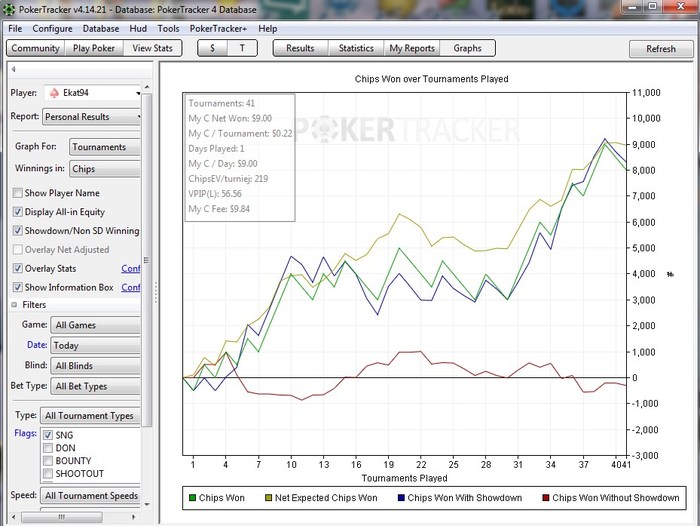Open the Help menu
700x526 pixels.
pos(267,29)
